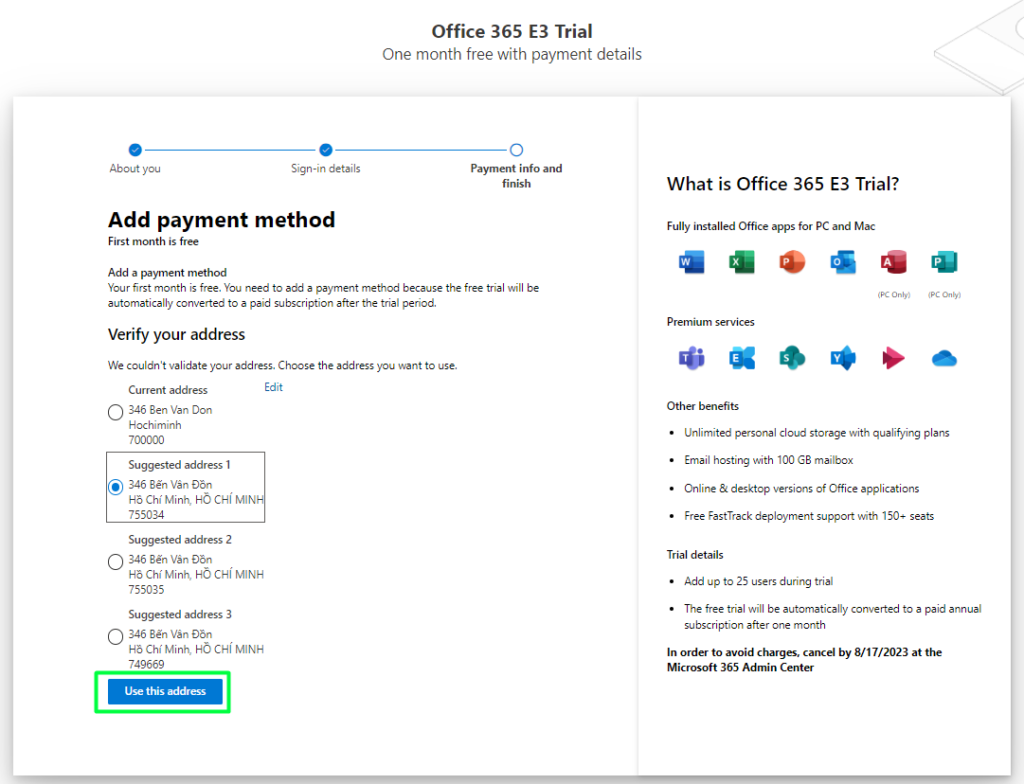The image size is (1024, 784).
Task: Click the Publisher app icon
Action: coord(944,263)
